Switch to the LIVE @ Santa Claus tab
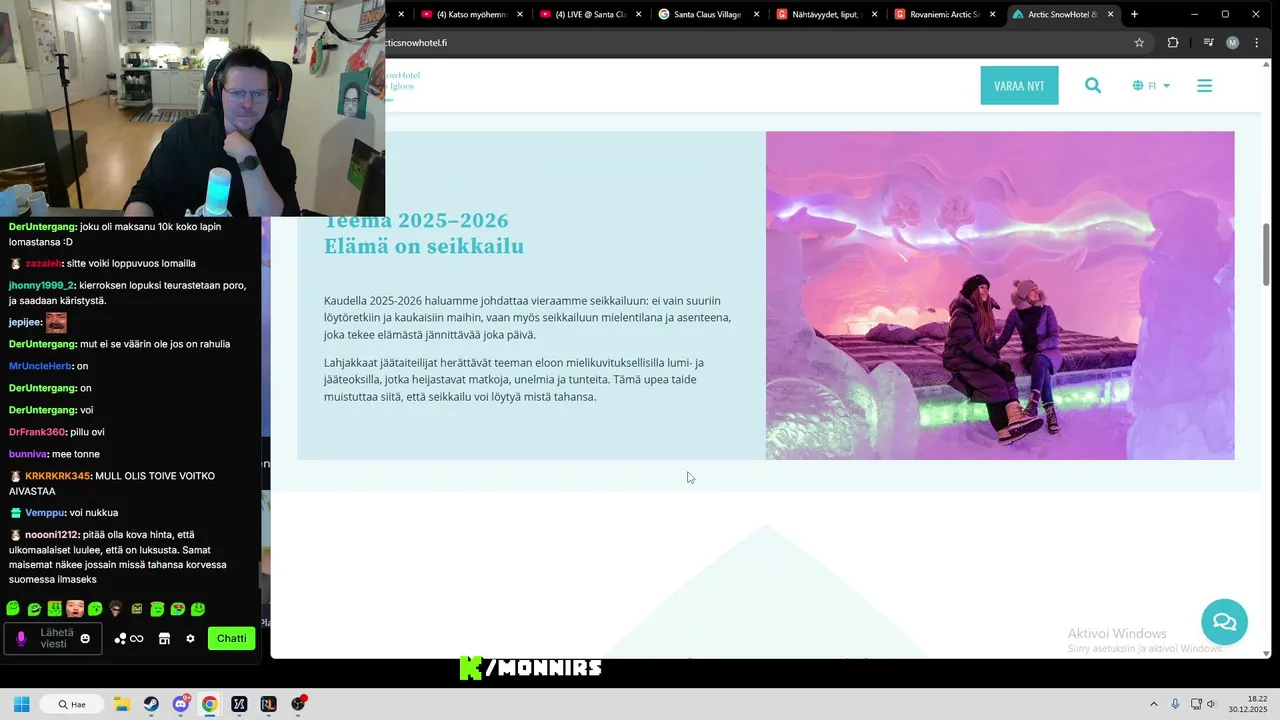The height and width of the screenshot is (720, 1280). pyautogui.click(x=591, y=14)
